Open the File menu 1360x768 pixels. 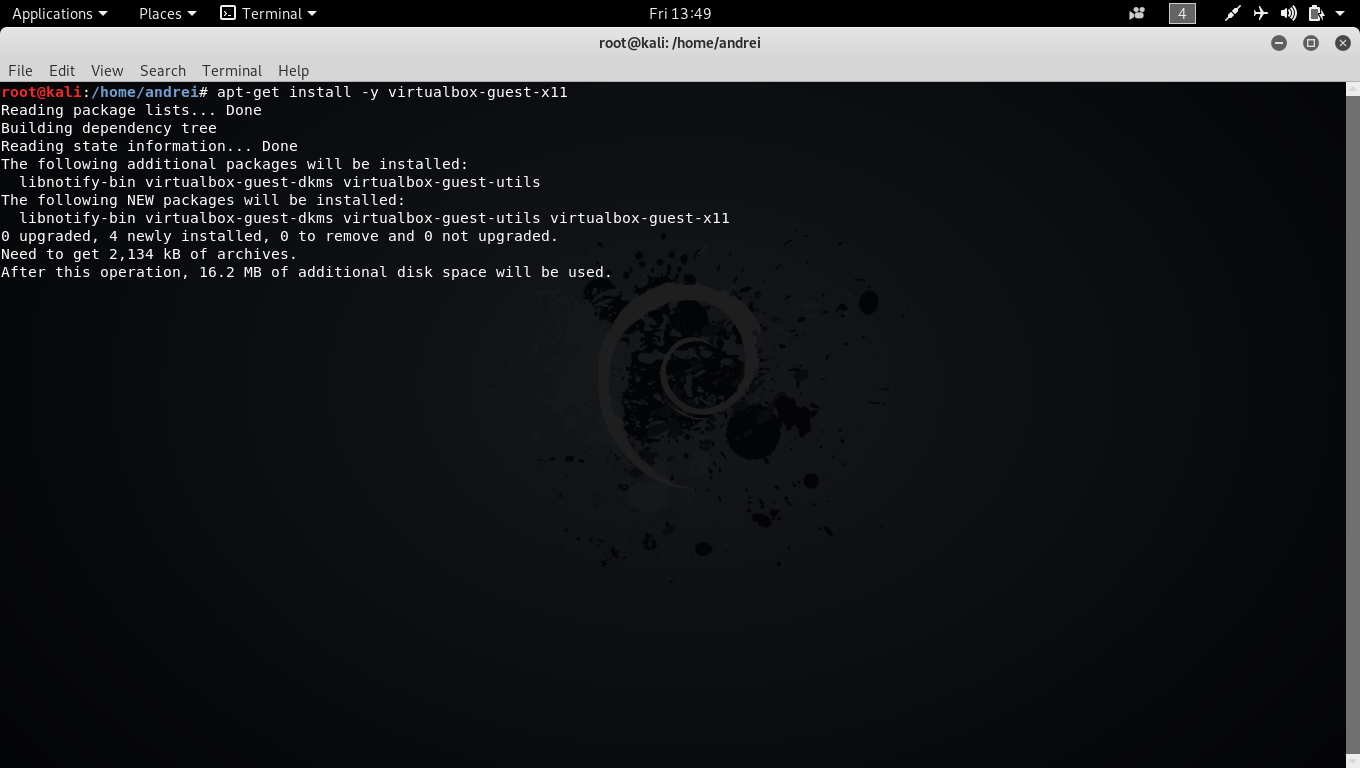[x=20, y=70]
